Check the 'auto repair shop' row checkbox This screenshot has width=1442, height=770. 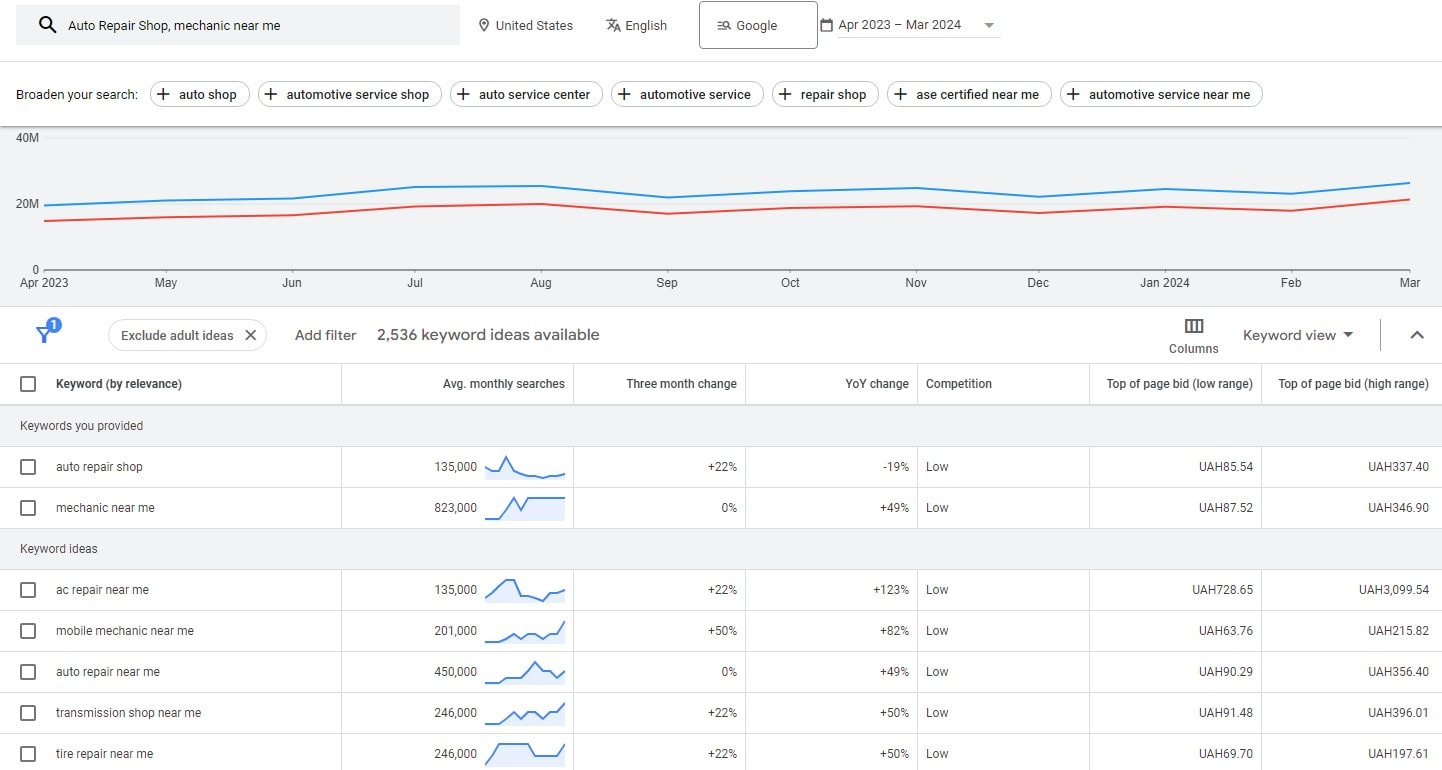[x=28, y=467]
